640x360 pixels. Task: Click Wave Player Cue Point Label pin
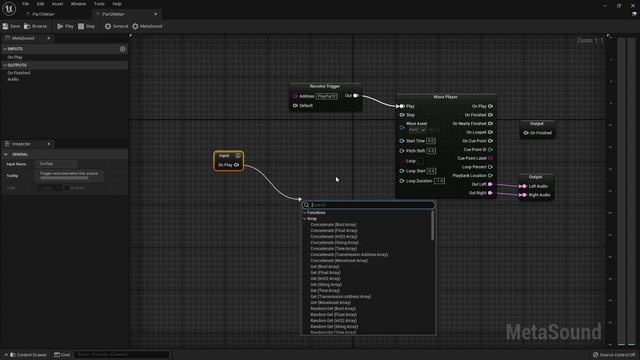point(490,158)
